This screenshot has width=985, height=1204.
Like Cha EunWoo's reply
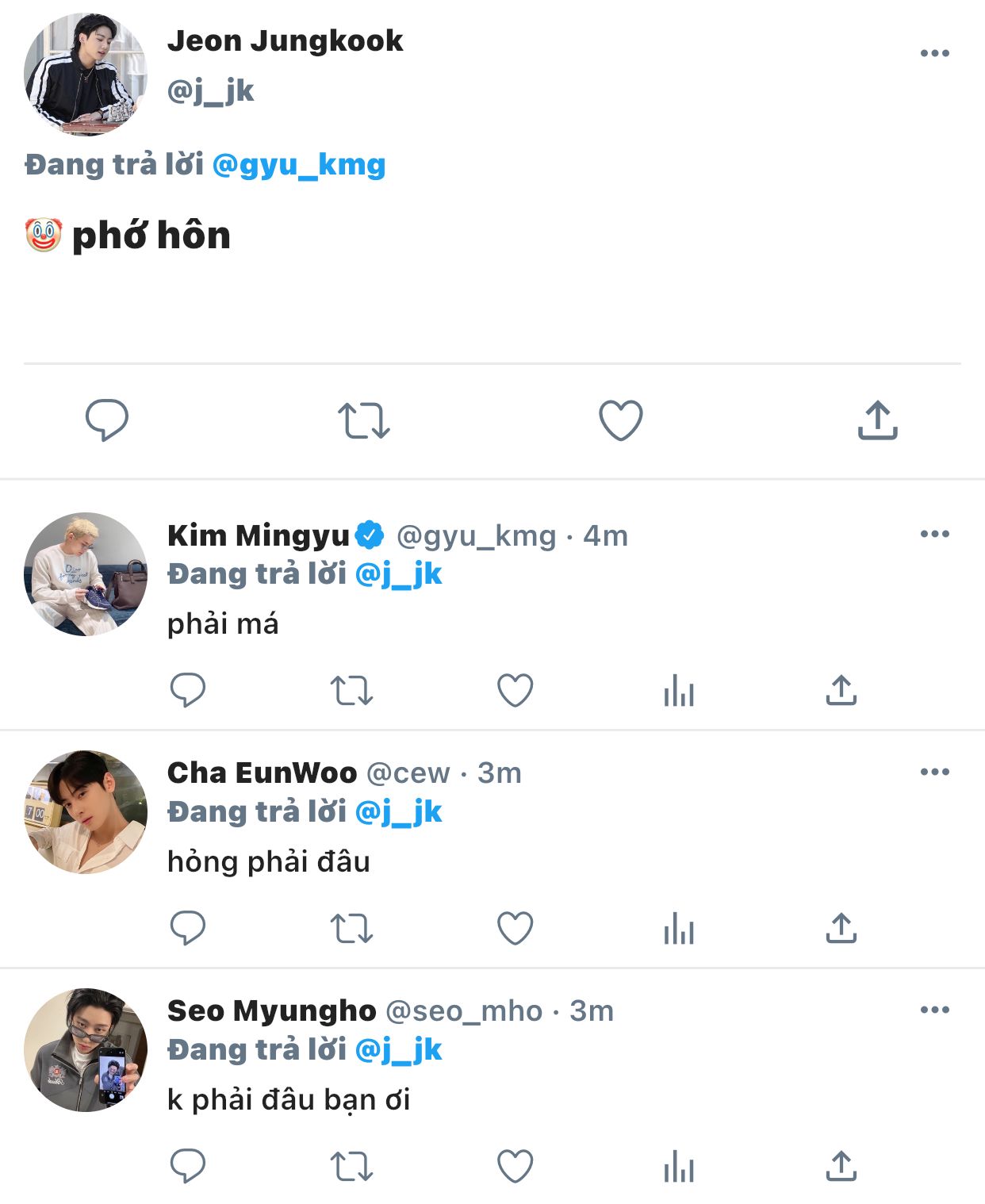[x=515, y=928]
